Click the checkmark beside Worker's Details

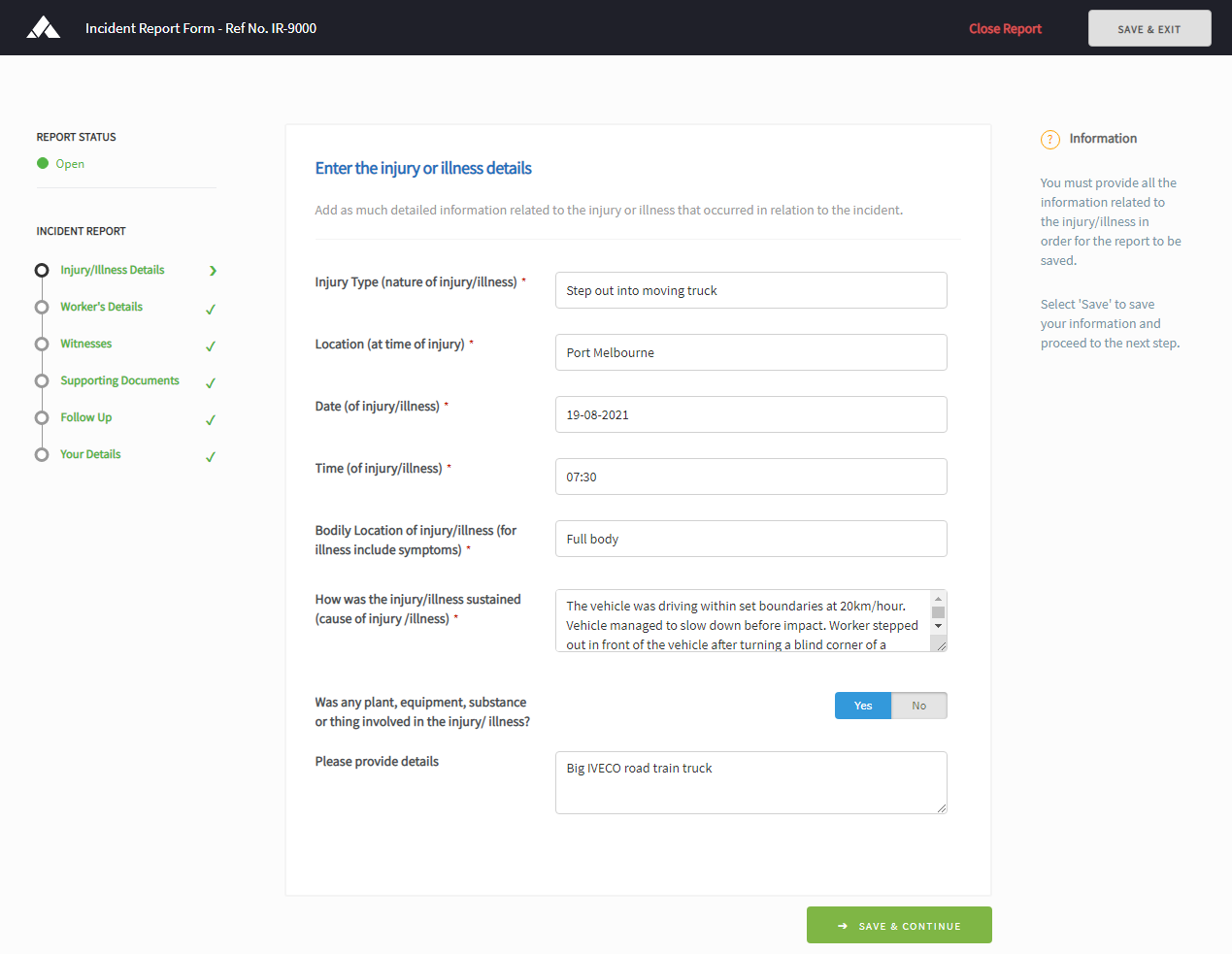coord(211,310)
